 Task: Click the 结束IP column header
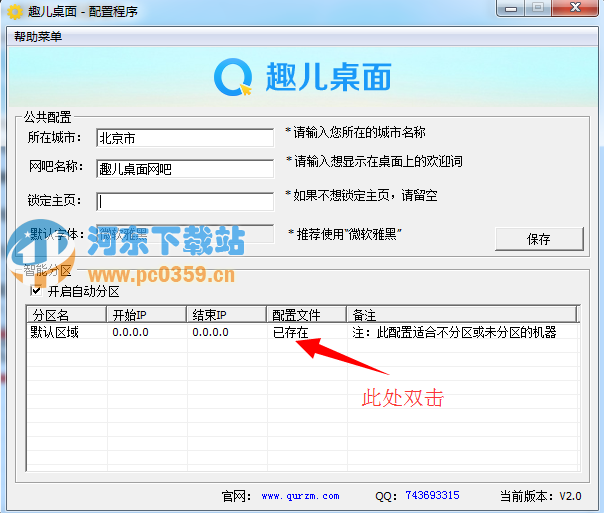click(x=226, y=315)
